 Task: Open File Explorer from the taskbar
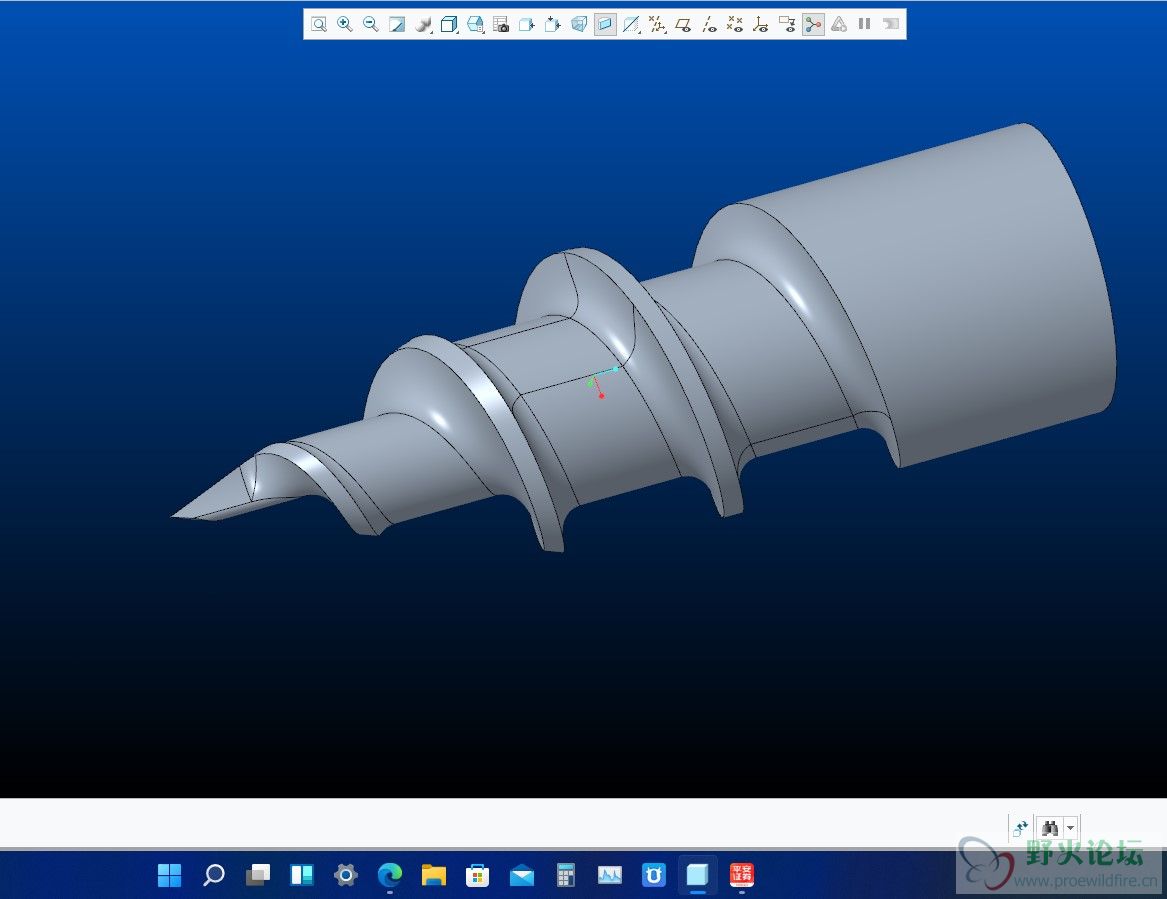(433, 874)
